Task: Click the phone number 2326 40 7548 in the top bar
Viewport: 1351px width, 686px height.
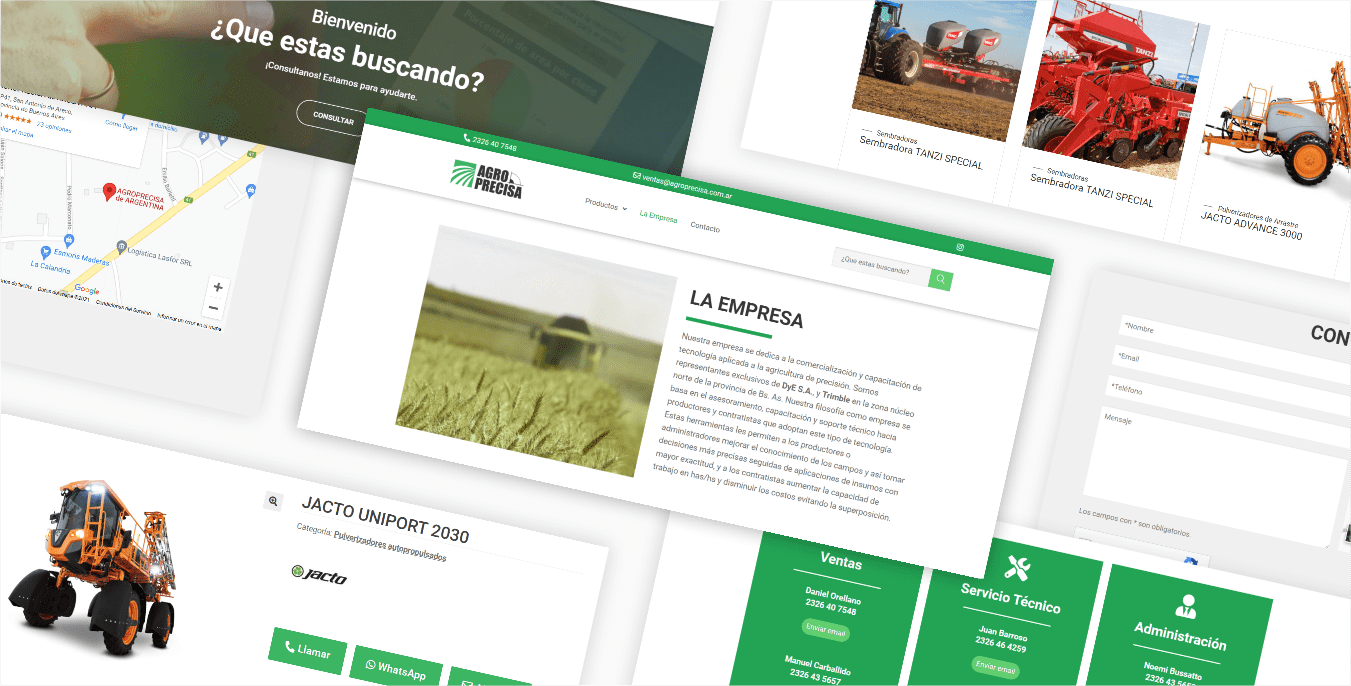Action: click(494, 146)
